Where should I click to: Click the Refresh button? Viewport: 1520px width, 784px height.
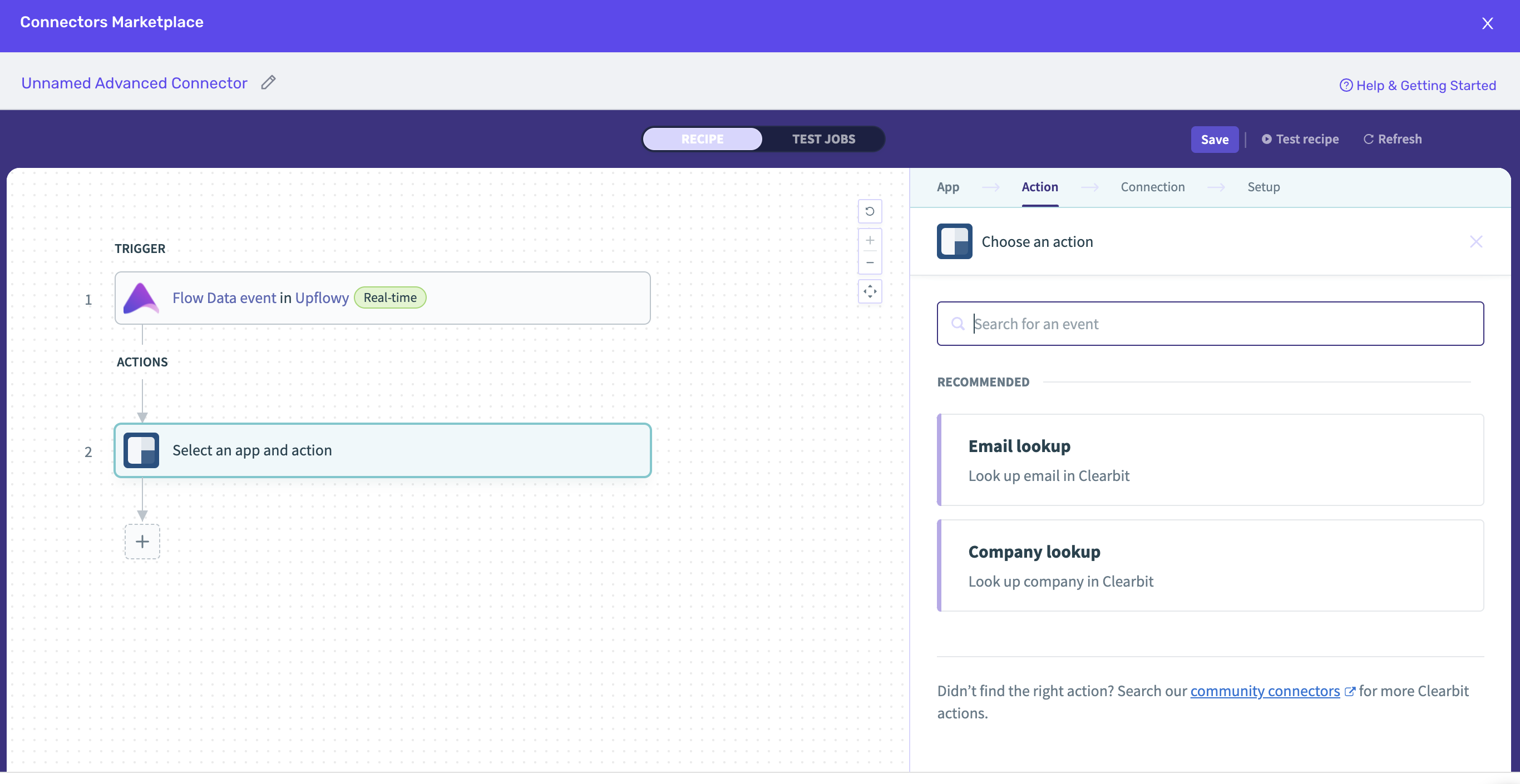click(x=1392, y=139)
